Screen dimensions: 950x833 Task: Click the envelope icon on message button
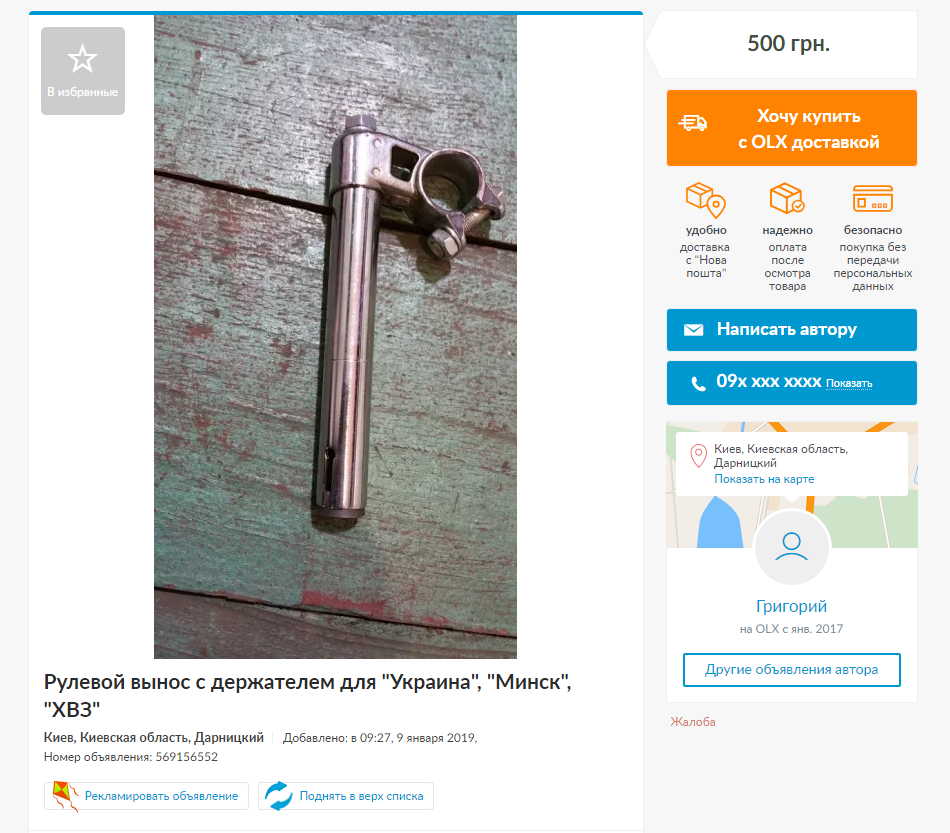[x=694, y=330]
